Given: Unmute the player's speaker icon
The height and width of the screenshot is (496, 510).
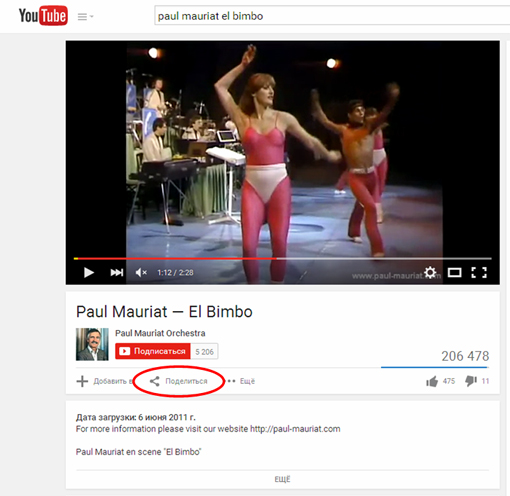Looking at the screenshot, I should point(141,273).
